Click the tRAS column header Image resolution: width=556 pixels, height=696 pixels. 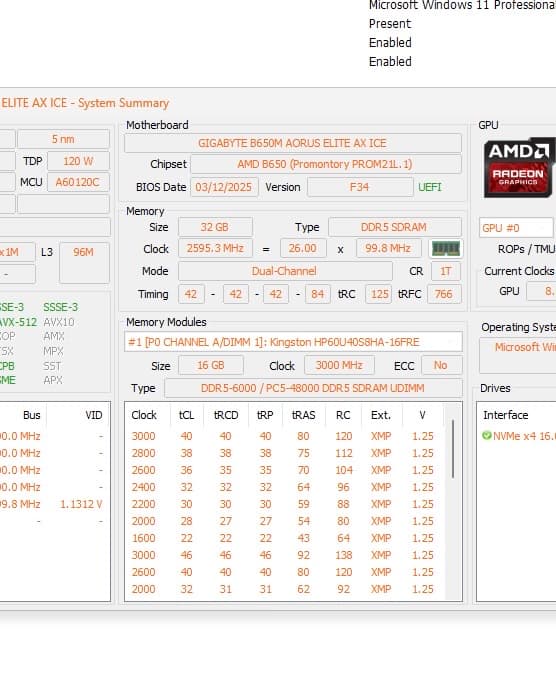304,415
